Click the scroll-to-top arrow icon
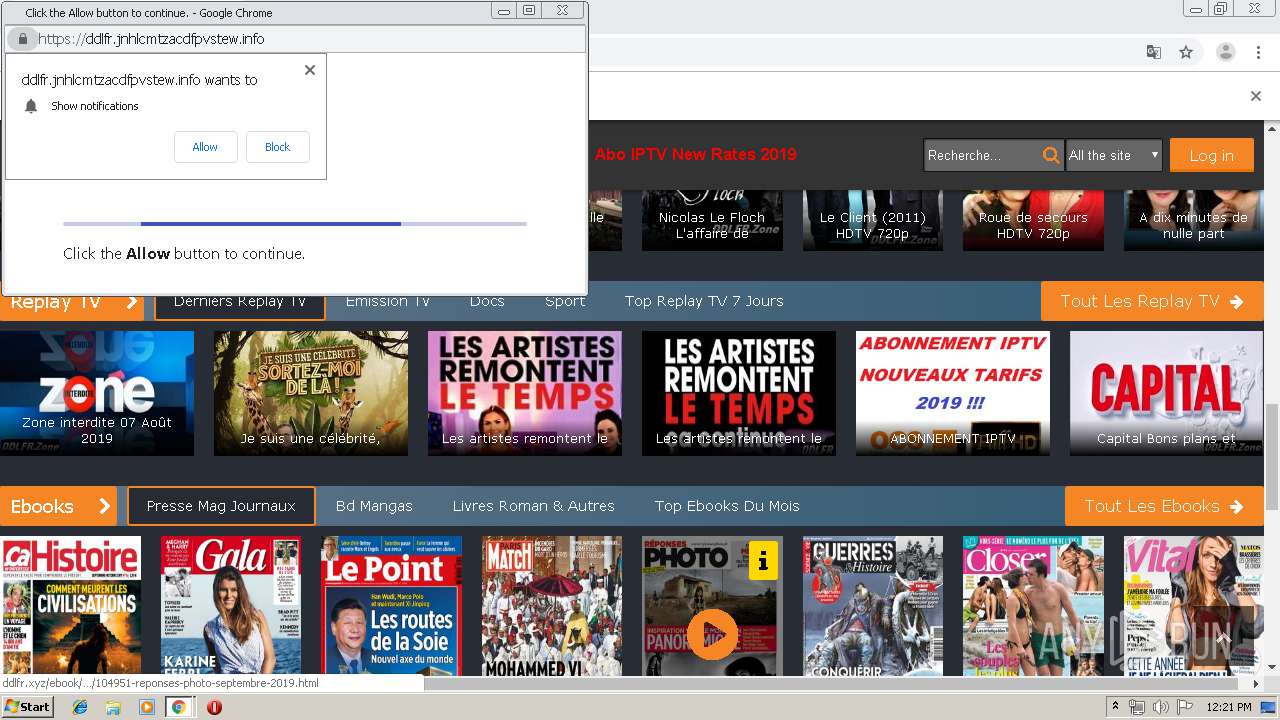Image resolution: width=1280 pixels, height=720 pixels. coord(1222,637)
